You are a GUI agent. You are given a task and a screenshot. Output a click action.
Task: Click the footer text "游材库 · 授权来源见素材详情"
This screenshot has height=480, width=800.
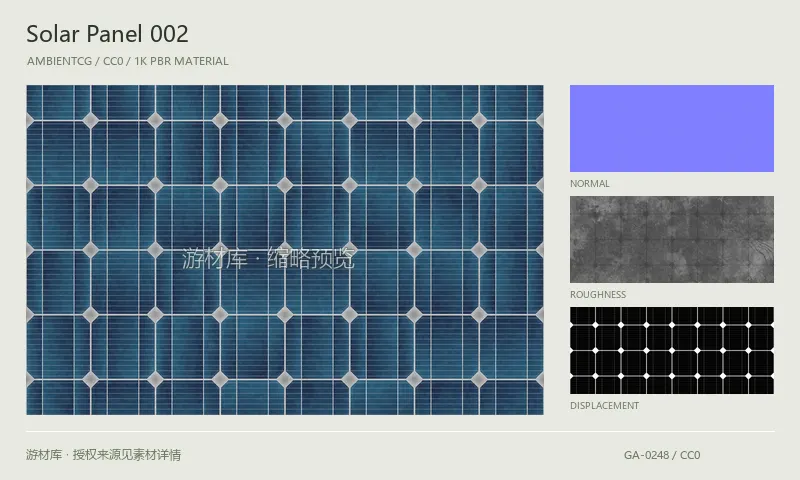[104, 454]
